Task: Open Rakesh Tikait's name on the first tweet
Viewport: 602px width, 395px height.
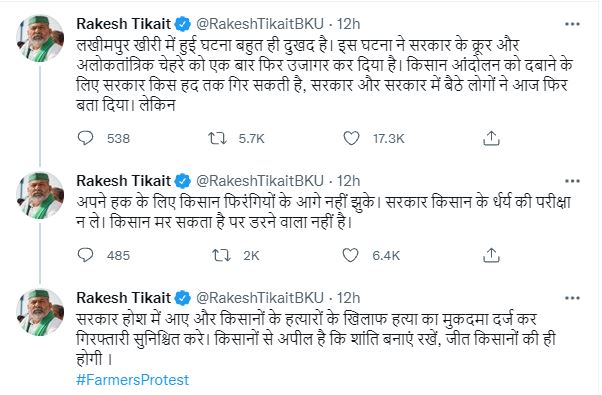Action: [123, 24]
